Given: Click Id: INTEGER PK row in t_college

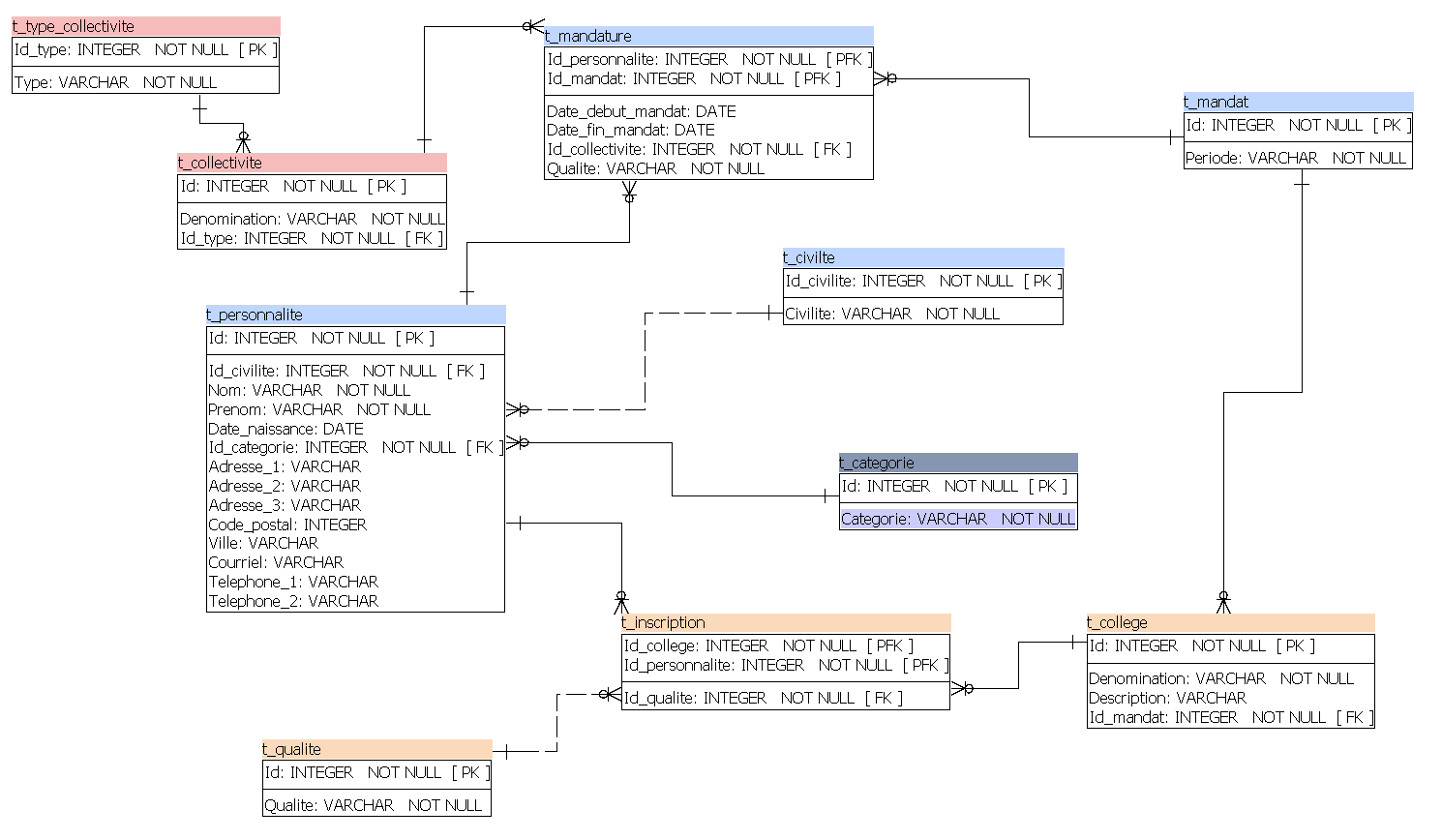Looking at the screenshot, I should pyautogui.click(x=1202, y=645).
